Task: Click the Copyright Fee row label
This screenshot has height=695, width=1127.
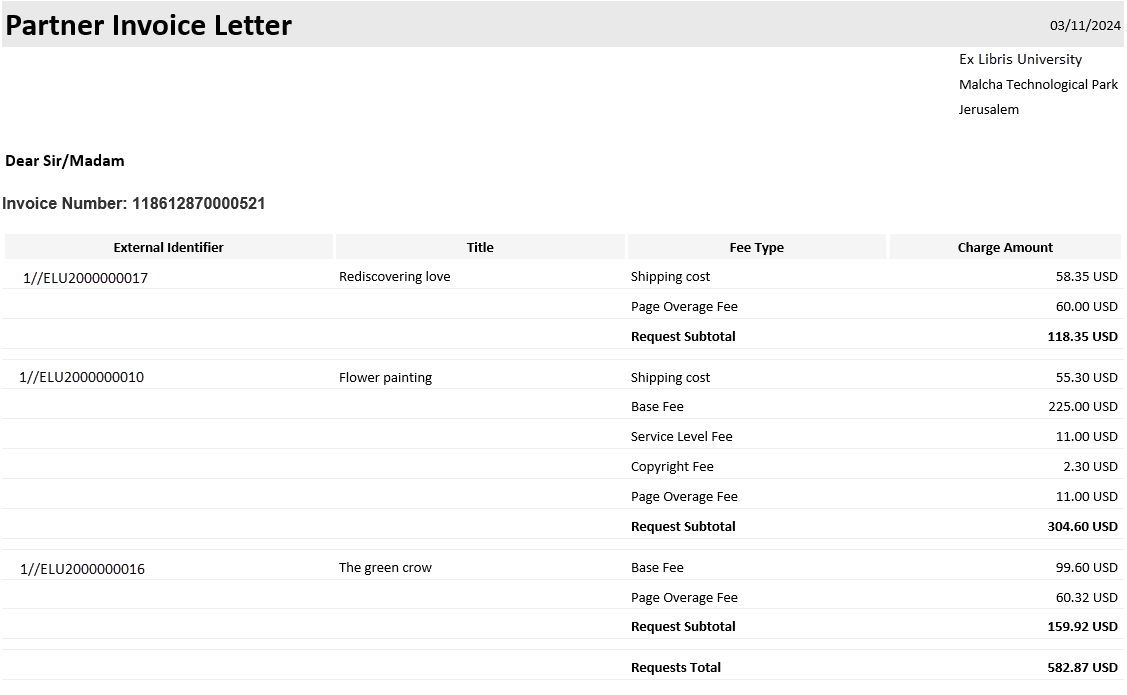Action: coord(672,466)
